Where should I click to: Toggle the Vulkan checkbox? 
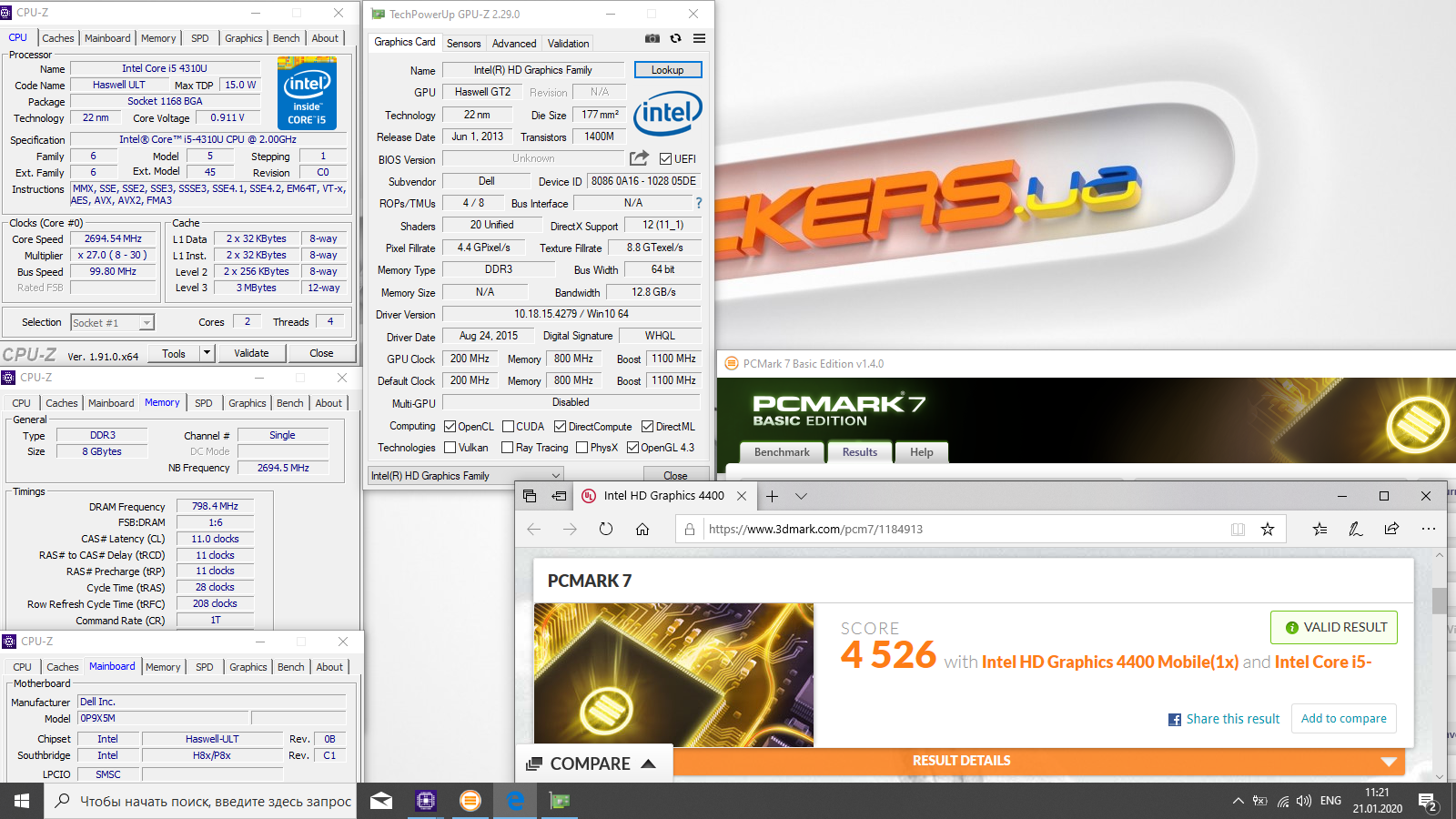450,447
